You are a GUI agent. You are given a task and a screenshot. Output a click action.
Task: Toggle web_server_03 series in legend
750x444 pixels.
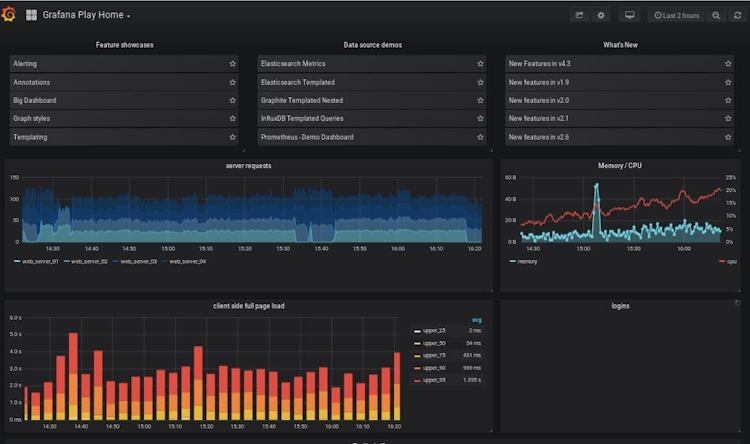click(135, 261)
